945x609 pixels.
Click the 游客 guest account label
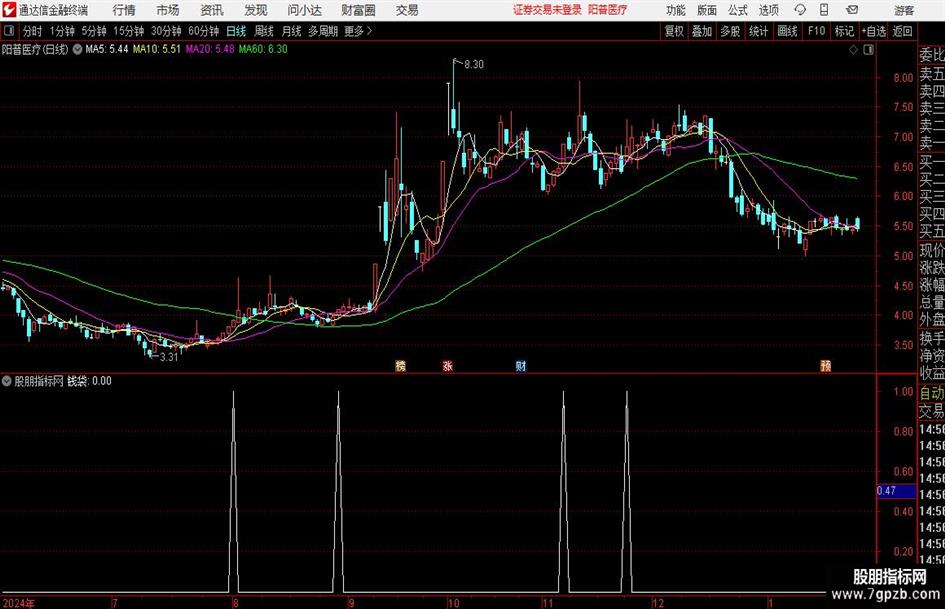pos(904,10)
